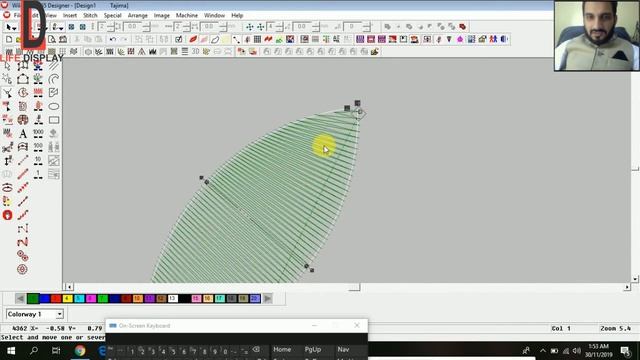Pick the dark green color swatch
Image resolution: width=640 pixels, height=360 pixels.
coord(33,299)
